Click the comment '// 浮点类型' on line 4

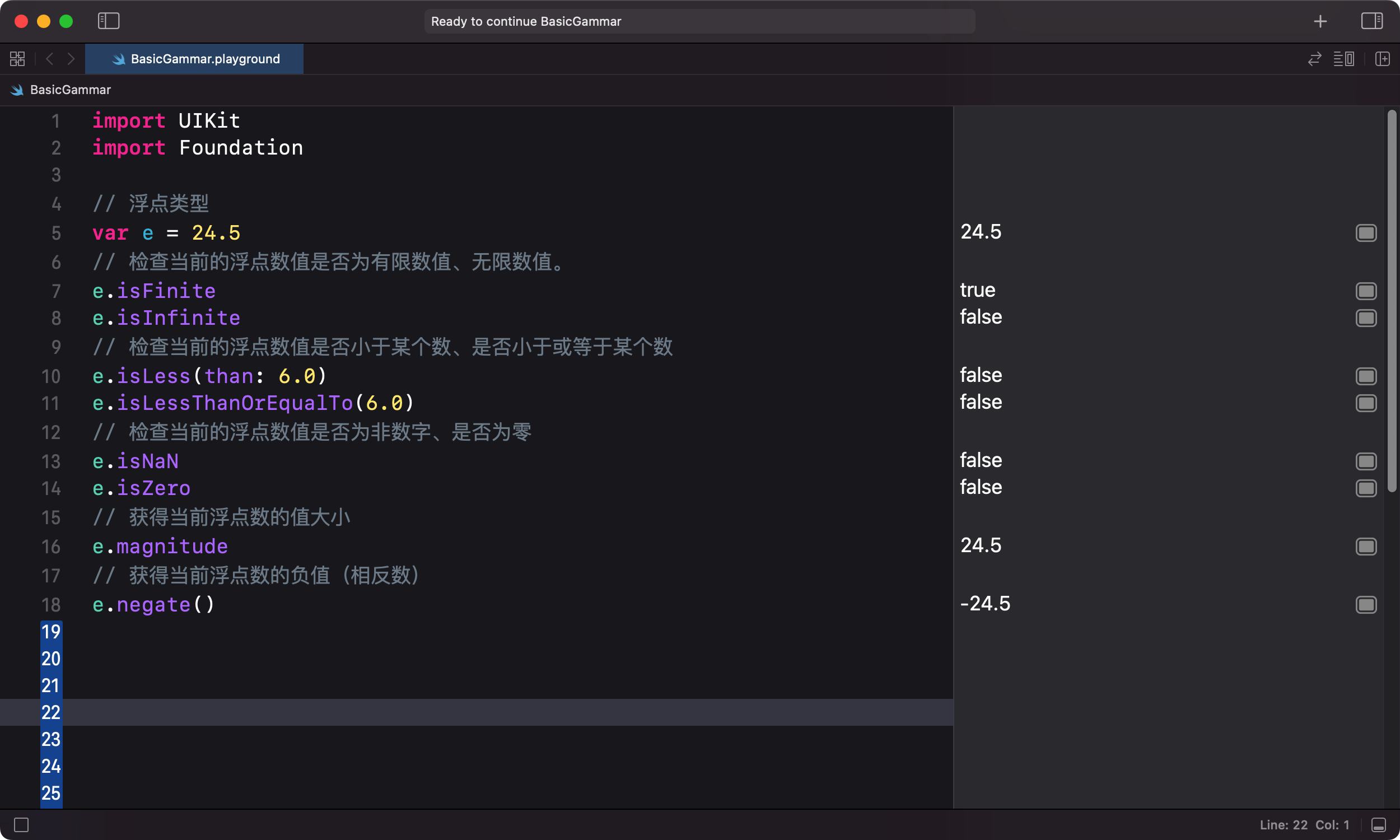tap(151, 204)
